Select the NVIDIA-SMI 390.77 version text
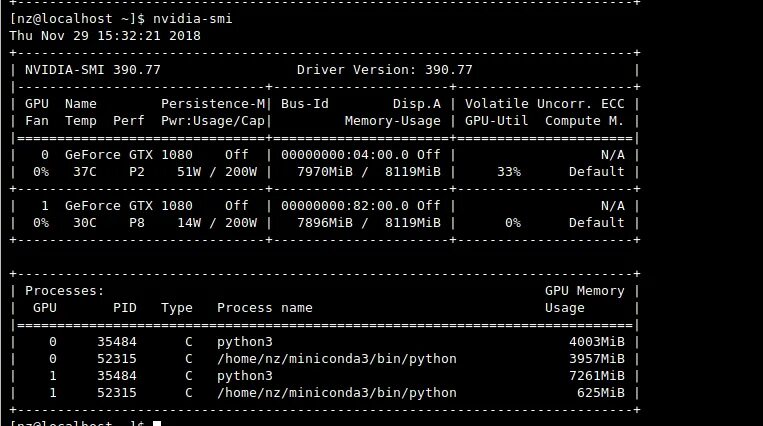The width and height of the screenshot is (763, 426). pyautogui.click(x=92, y=70)
